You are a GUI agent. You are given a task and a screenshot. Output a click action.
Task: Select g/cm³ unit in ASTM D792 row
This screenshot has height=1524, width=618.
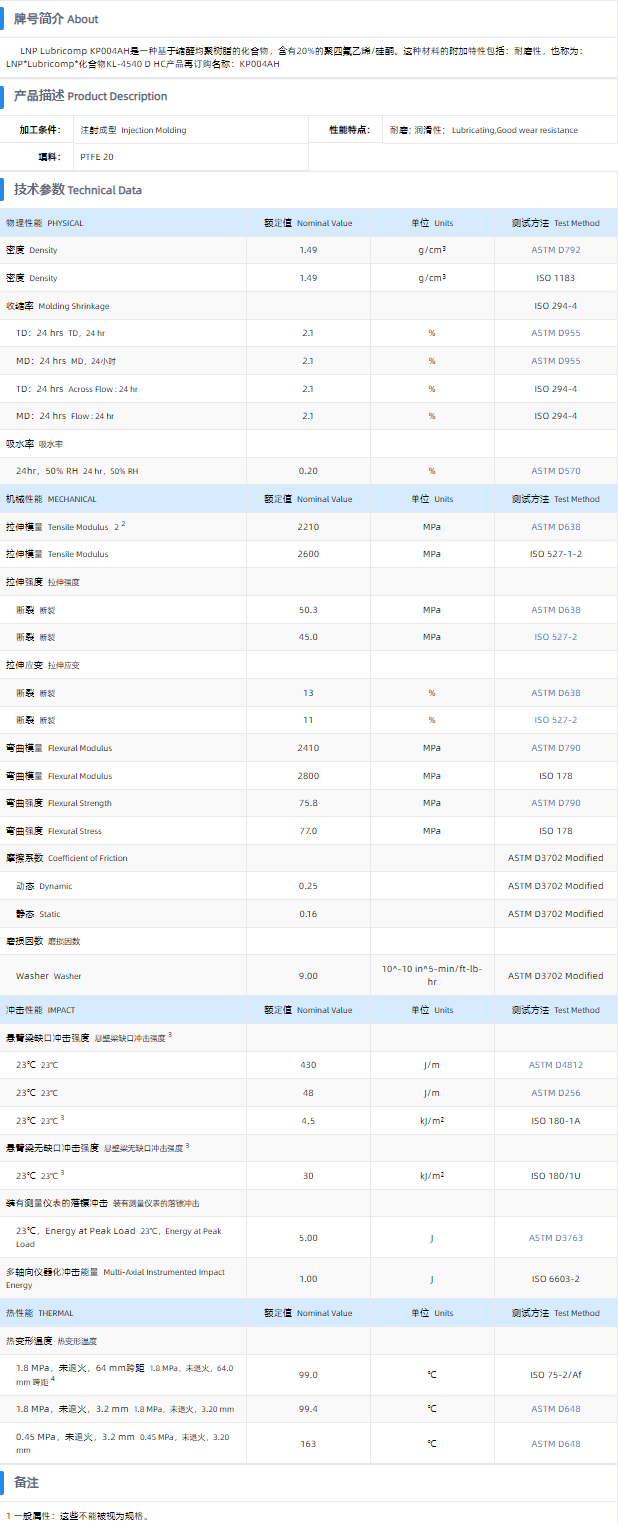(432, 250)
